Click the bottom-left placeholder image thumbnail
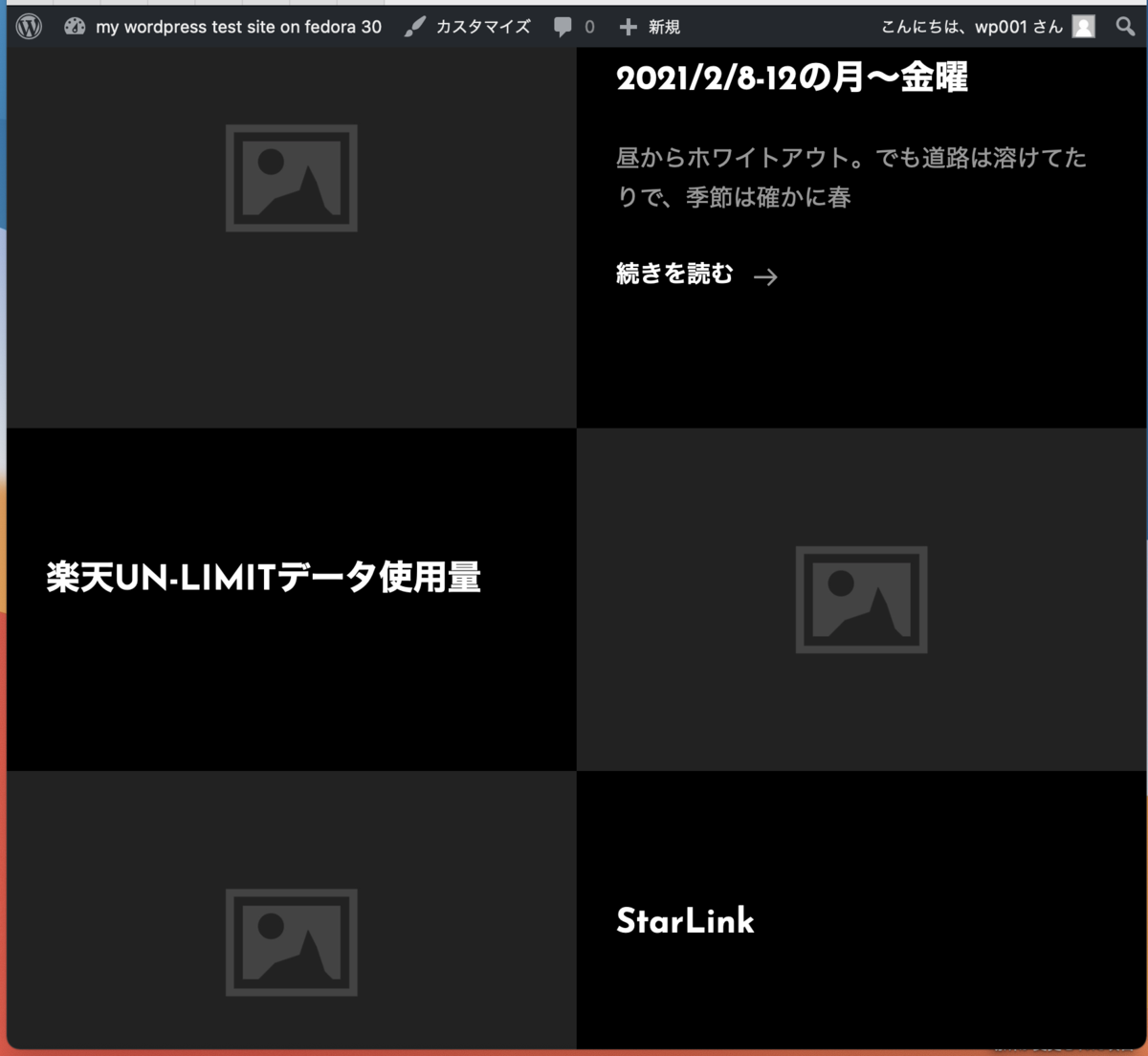1148x1056 pixels. (291, 942)
